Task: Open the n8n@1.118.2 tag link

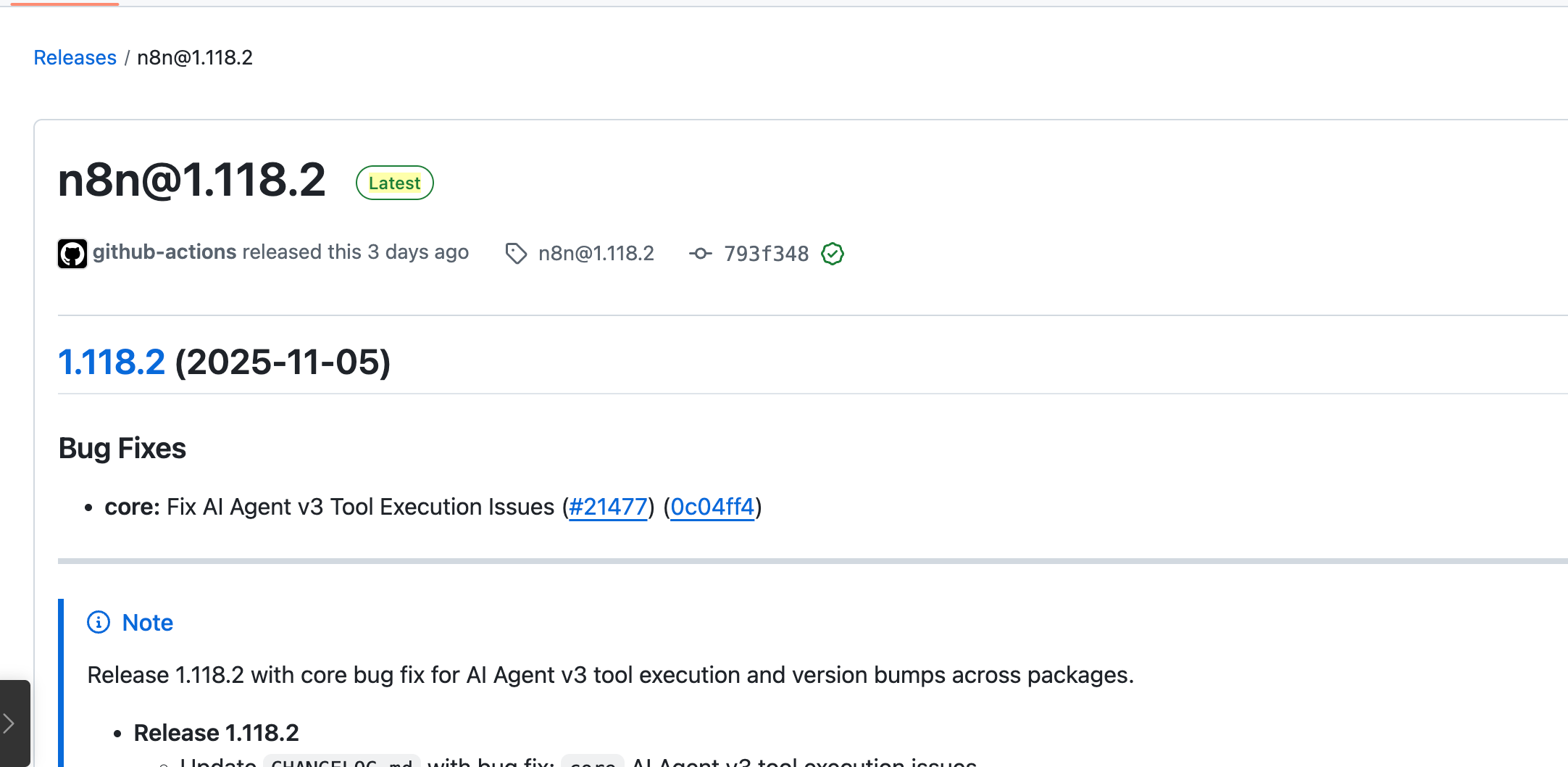Action: (x=596, y=254)
